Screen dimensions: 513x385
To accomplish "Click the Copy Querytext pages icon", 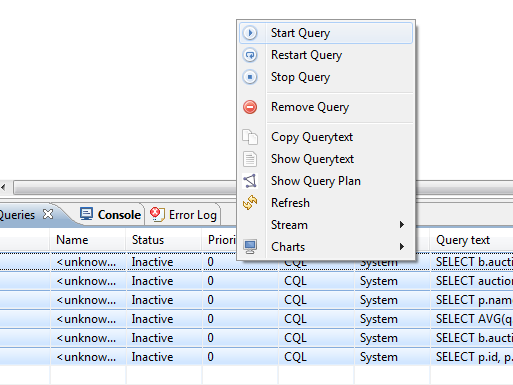I will (x=250, y=137).
